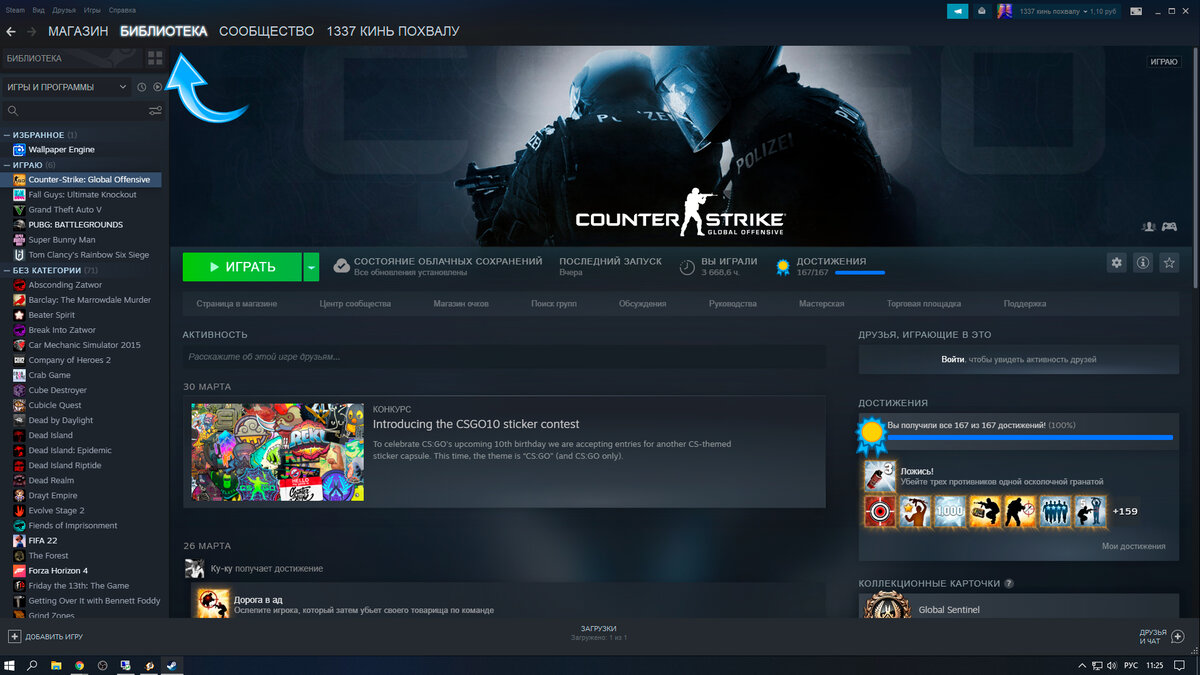
Task: Go forward with the right arrow
Action: tap(32, 31)
